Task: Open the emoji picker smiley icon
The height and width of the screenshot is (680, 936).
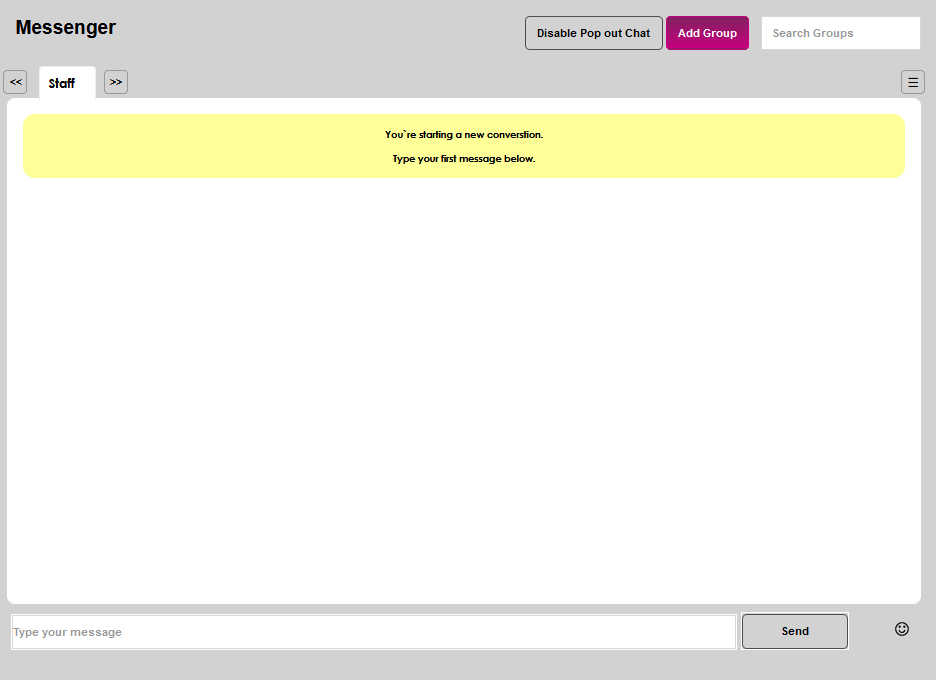Action: click(x=901, y=629)
